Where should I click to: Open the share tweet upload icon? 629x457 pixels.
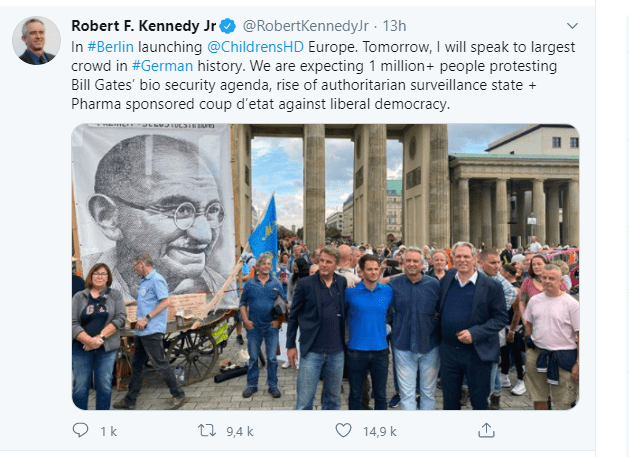click(x=486, y=430)
